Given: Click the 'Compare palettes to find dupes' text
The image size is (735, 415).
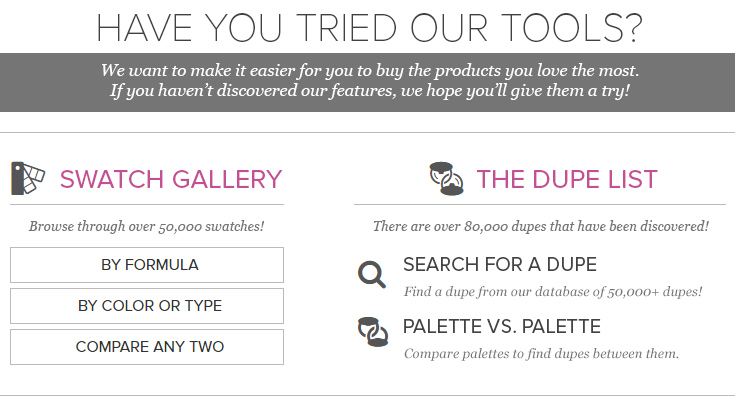Looking at the screenshot, I should click(541, 354).
